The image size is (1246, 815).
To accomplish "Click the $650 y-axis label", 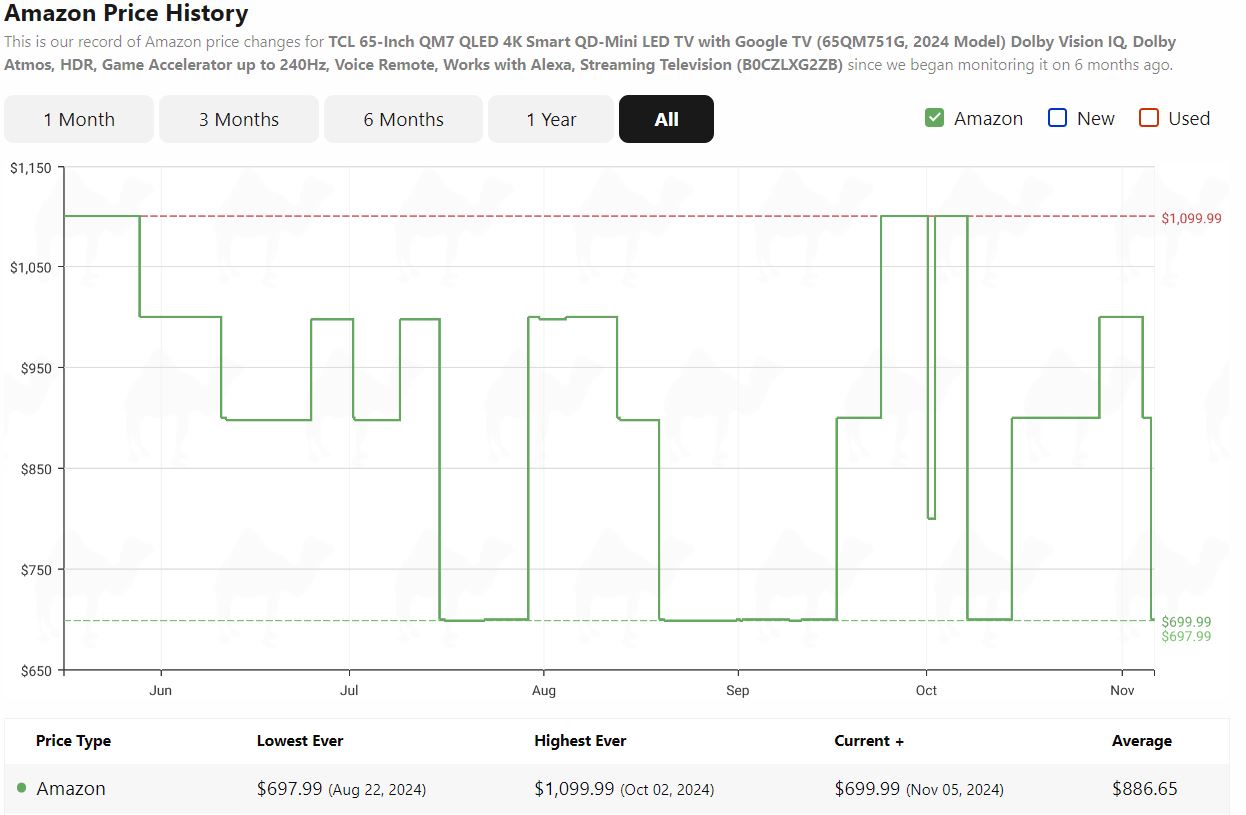I will tap(35, 671).
